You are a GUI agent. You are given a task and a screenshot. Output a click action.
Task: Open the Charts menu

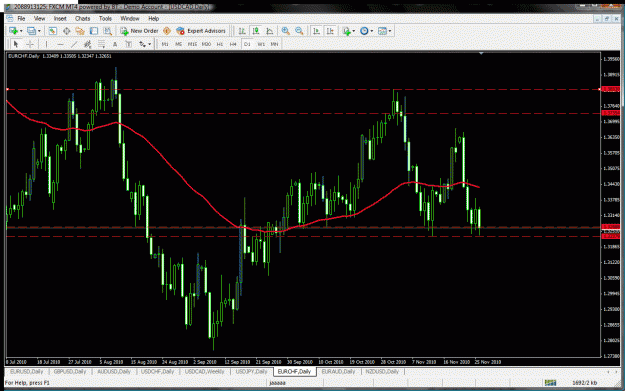(83, 18)
